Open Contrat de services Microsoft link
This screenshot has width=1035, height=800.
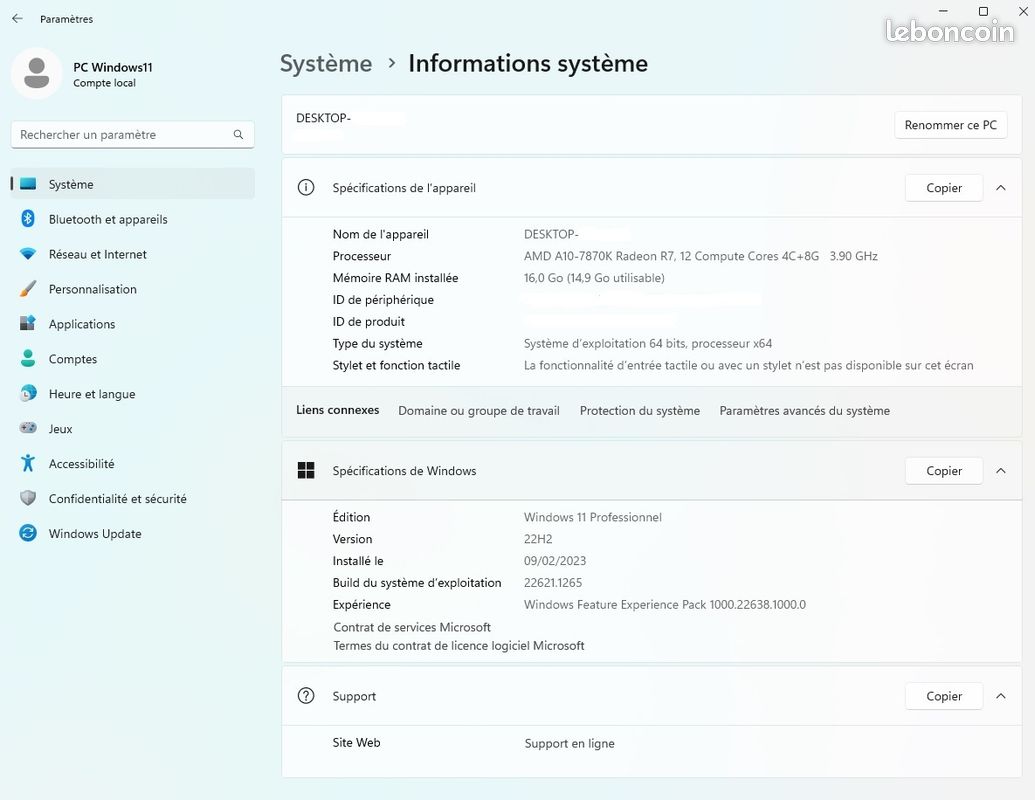(412, 627)
